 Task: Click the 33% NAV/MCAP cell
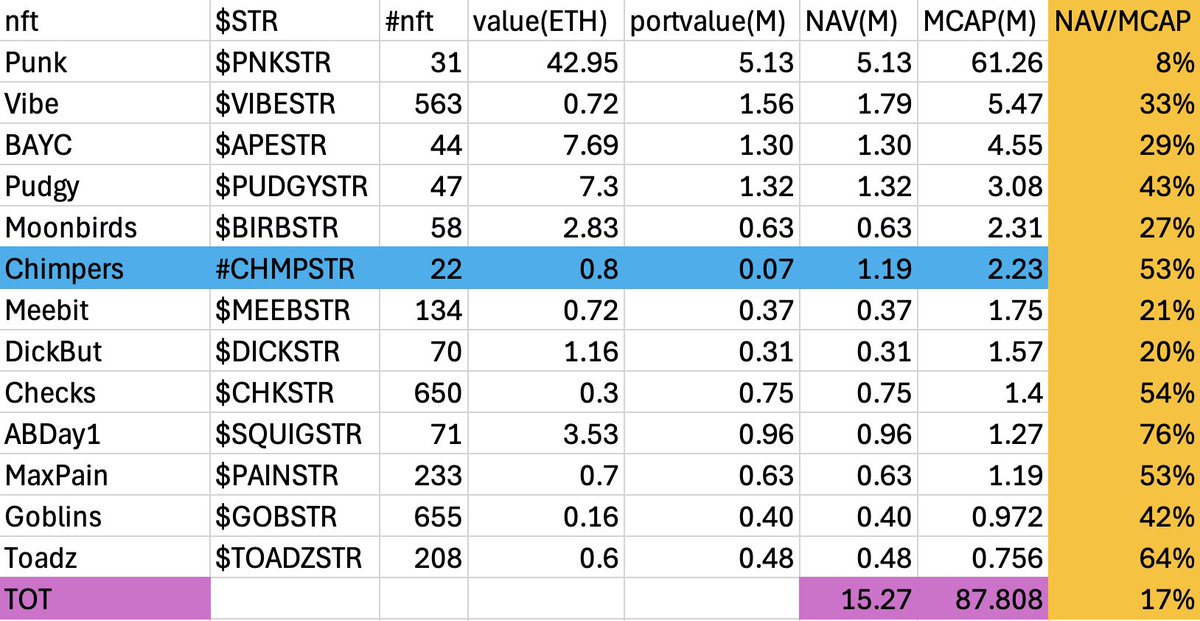[x=1124, y=105]
